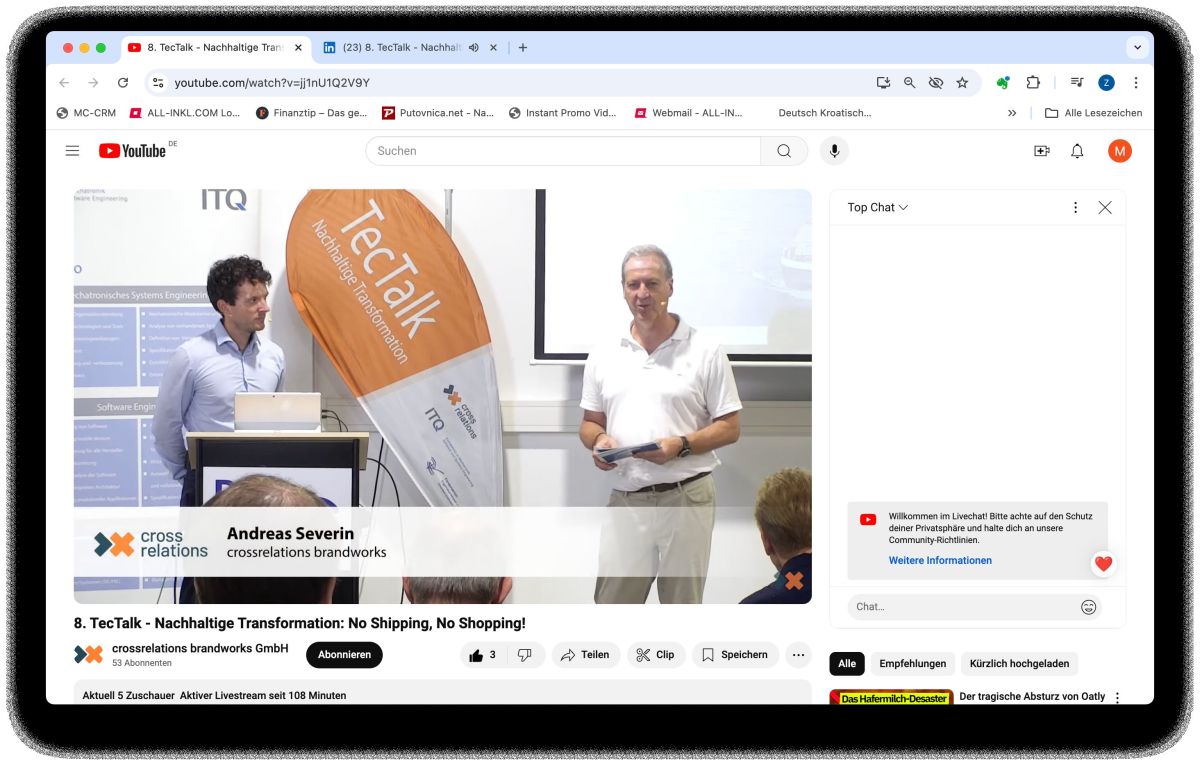1200x765 pixels.
Task: Open the MC-CRM bookmark
Action: [x=86, y=113]
